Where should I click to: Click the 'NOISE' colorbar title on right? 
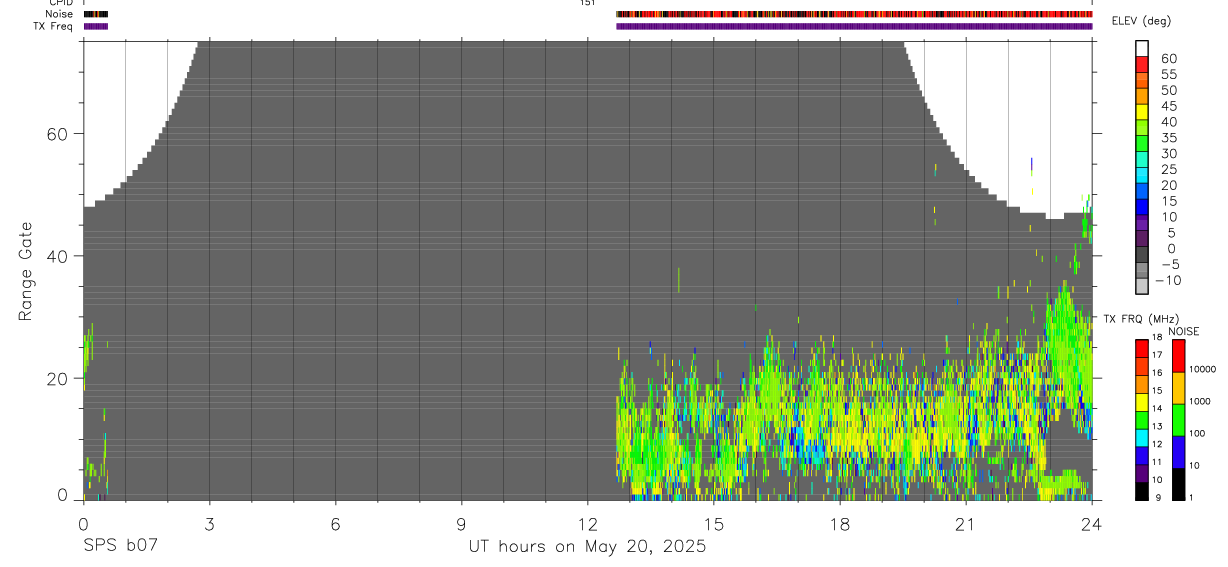tap(1184, 331)
